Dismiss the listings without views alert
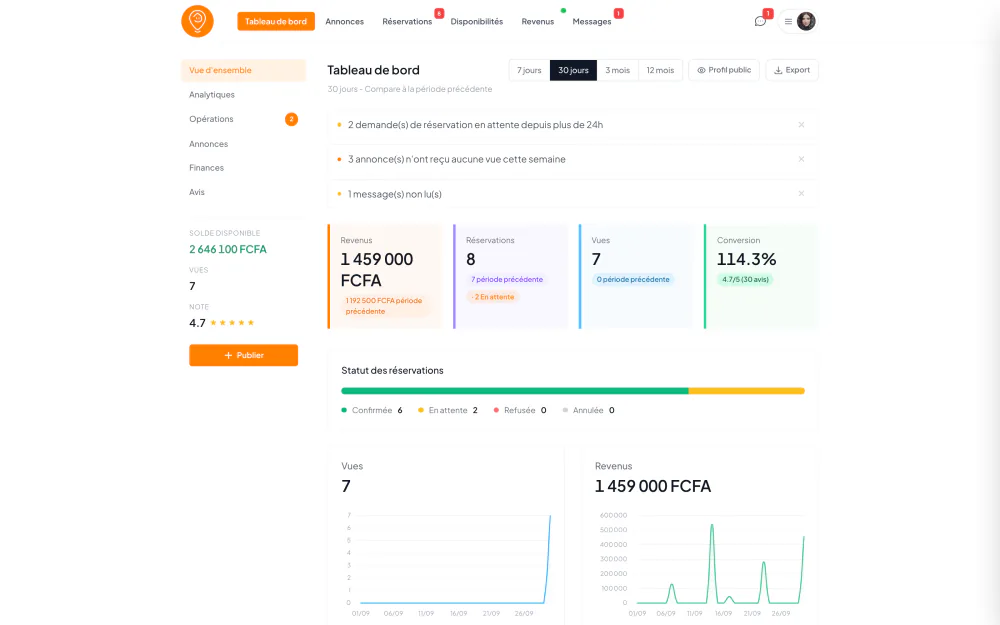The image size is (1000, 625). [x=801, y=159]
